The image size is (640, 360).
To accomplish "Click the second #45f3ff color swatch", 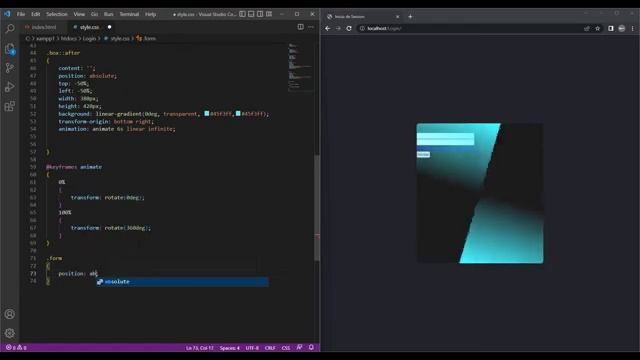I will click(238, 113).
